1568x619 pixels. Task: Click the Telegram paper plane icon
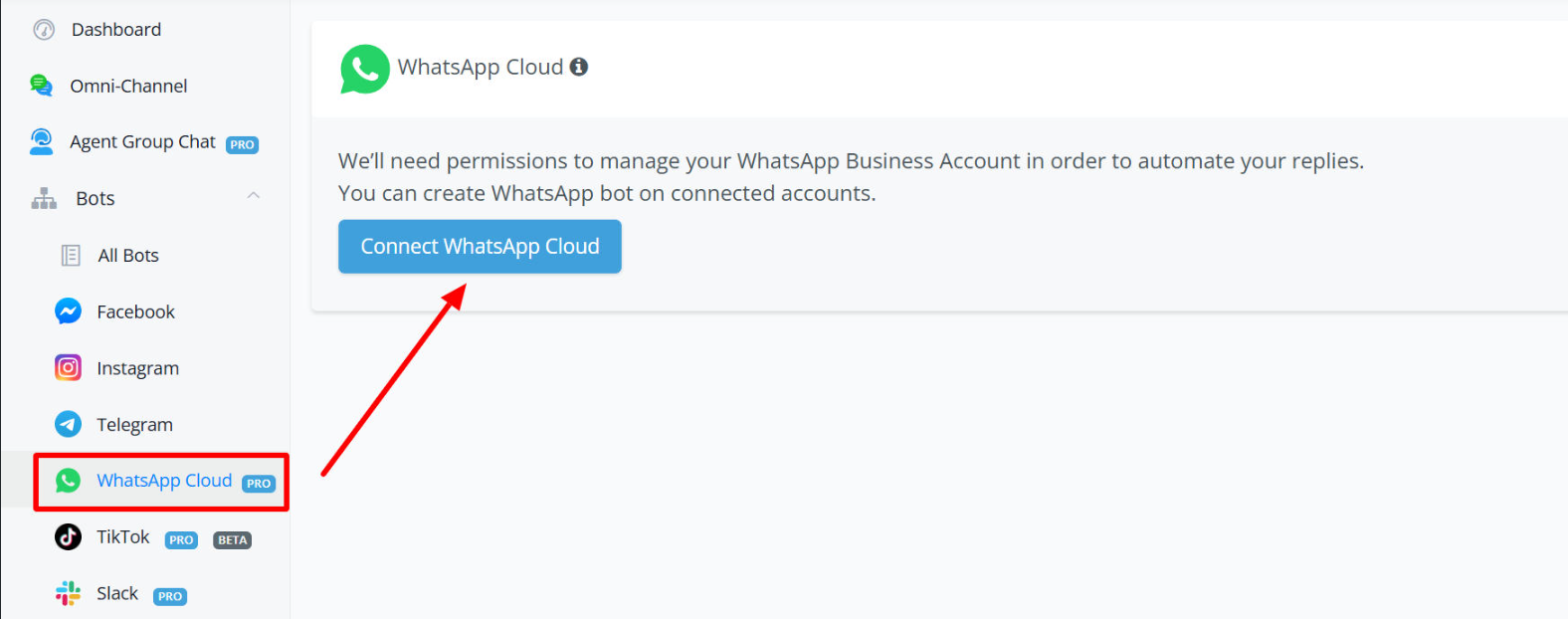(x=68, y=425)
